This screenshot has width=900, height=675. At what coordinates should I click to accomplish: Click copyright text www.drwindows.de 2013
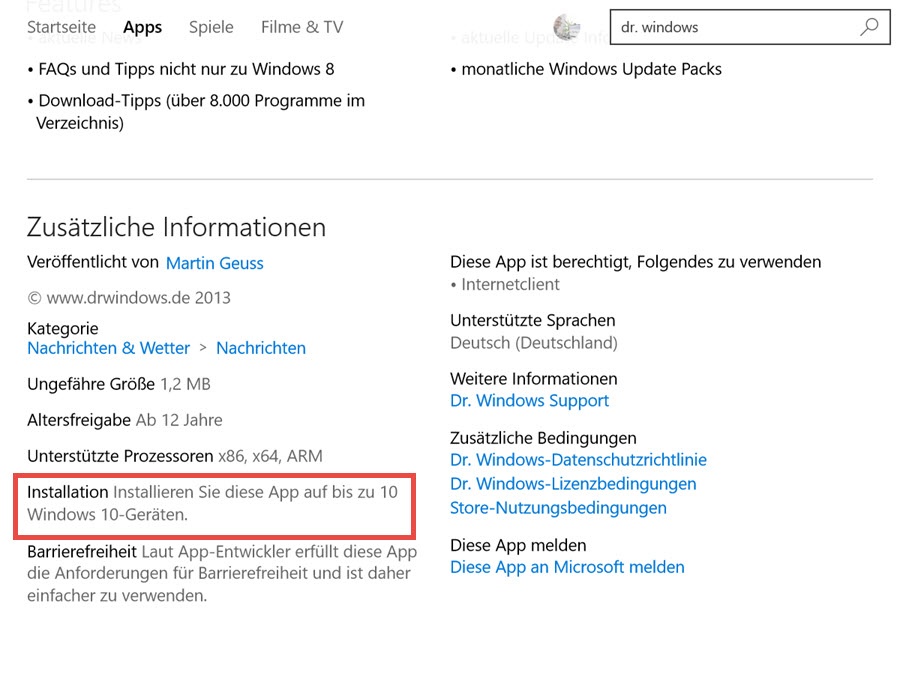129,298
